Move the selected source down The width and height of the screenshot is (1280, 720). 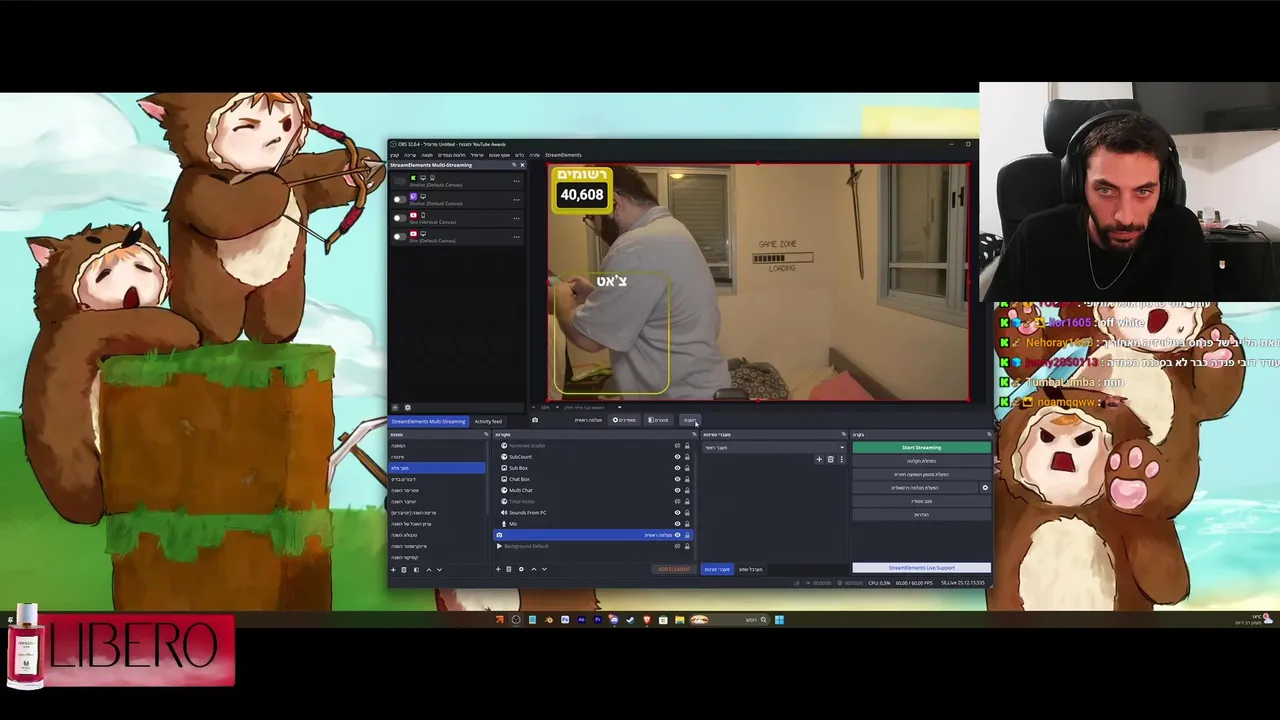point(544,569)
